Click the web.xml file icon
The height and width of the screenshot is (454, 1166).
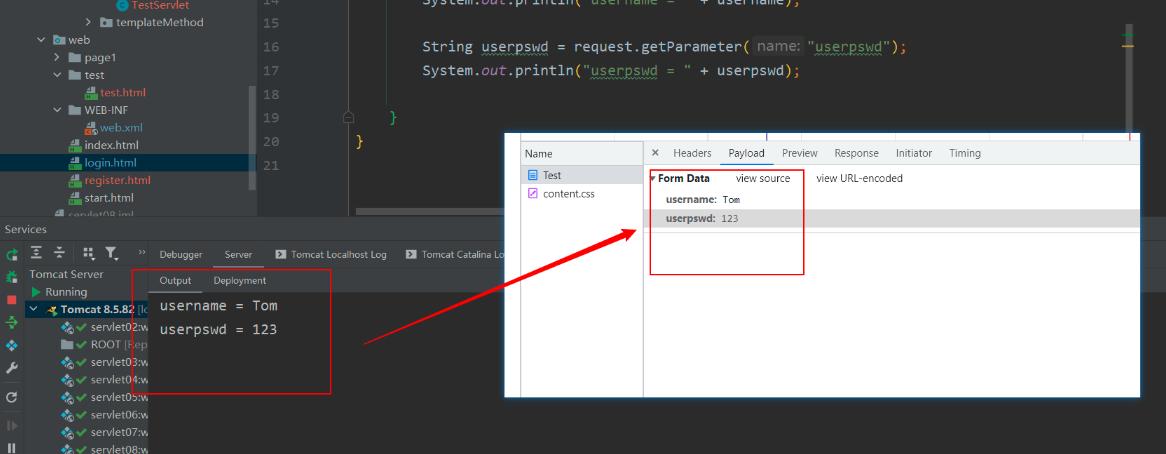[x=91, y=128]
